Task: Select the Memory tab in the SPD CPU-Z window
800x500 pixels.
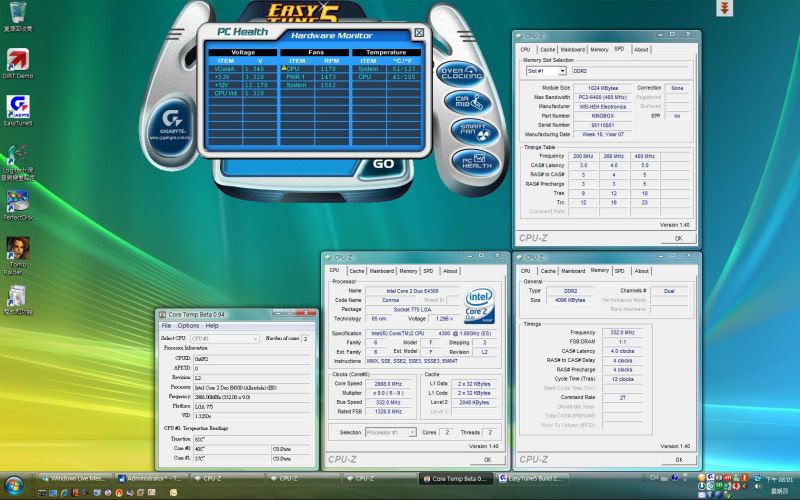Action: (x=599, y=49)
